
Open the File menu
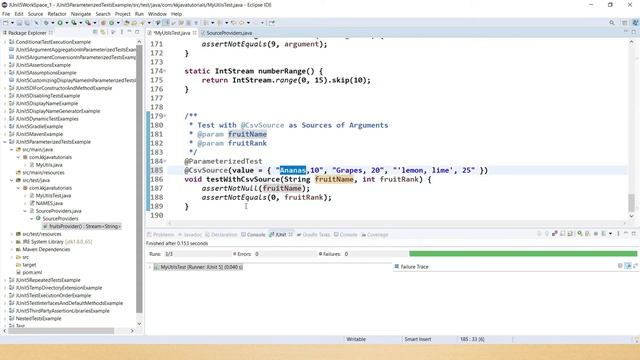click(6, 14)
